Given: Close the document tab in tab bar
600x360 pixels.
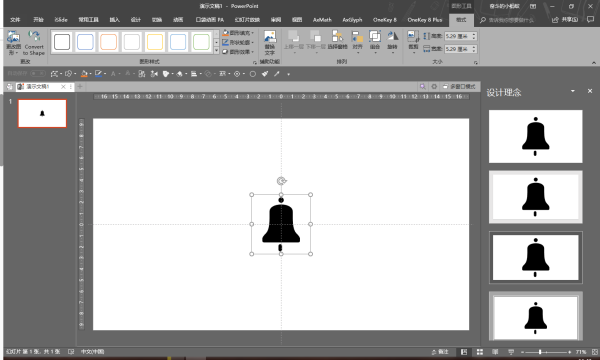Looking at the screenshot, I should (x=64, y=87).
